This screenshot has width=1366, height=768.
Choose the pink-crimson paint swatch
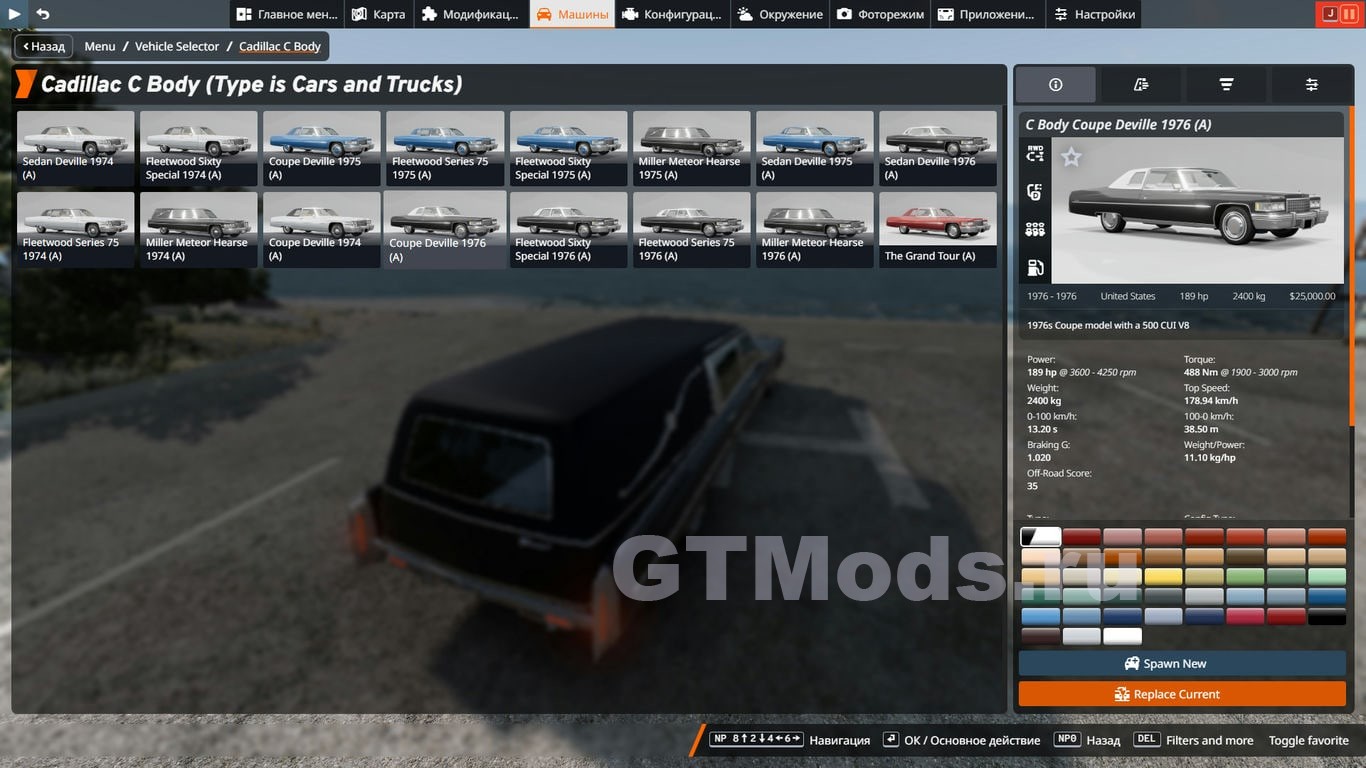click(1245, 617)
